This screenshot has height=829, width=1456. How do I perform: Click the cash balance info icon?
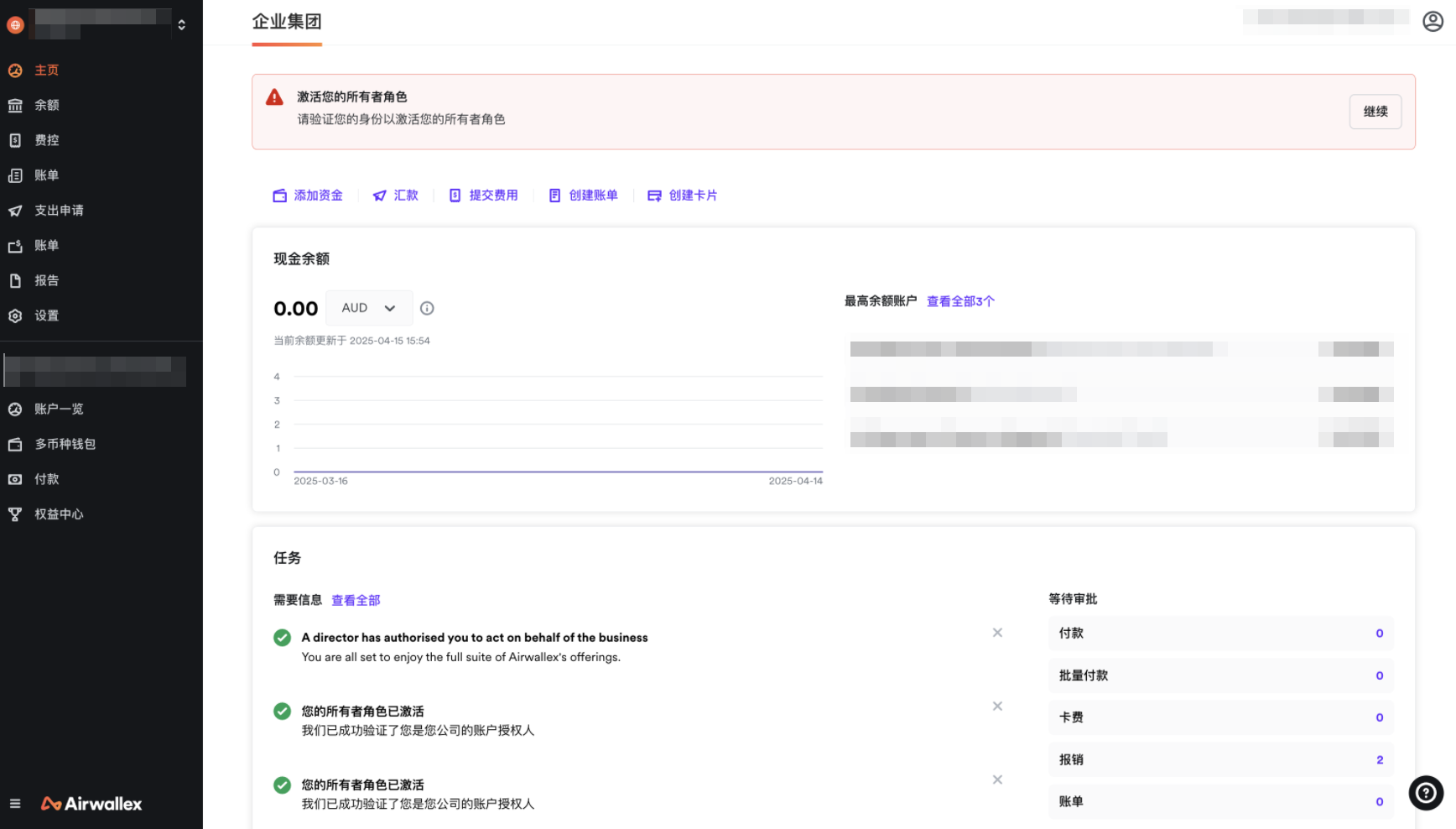click(x=427, y=308)
